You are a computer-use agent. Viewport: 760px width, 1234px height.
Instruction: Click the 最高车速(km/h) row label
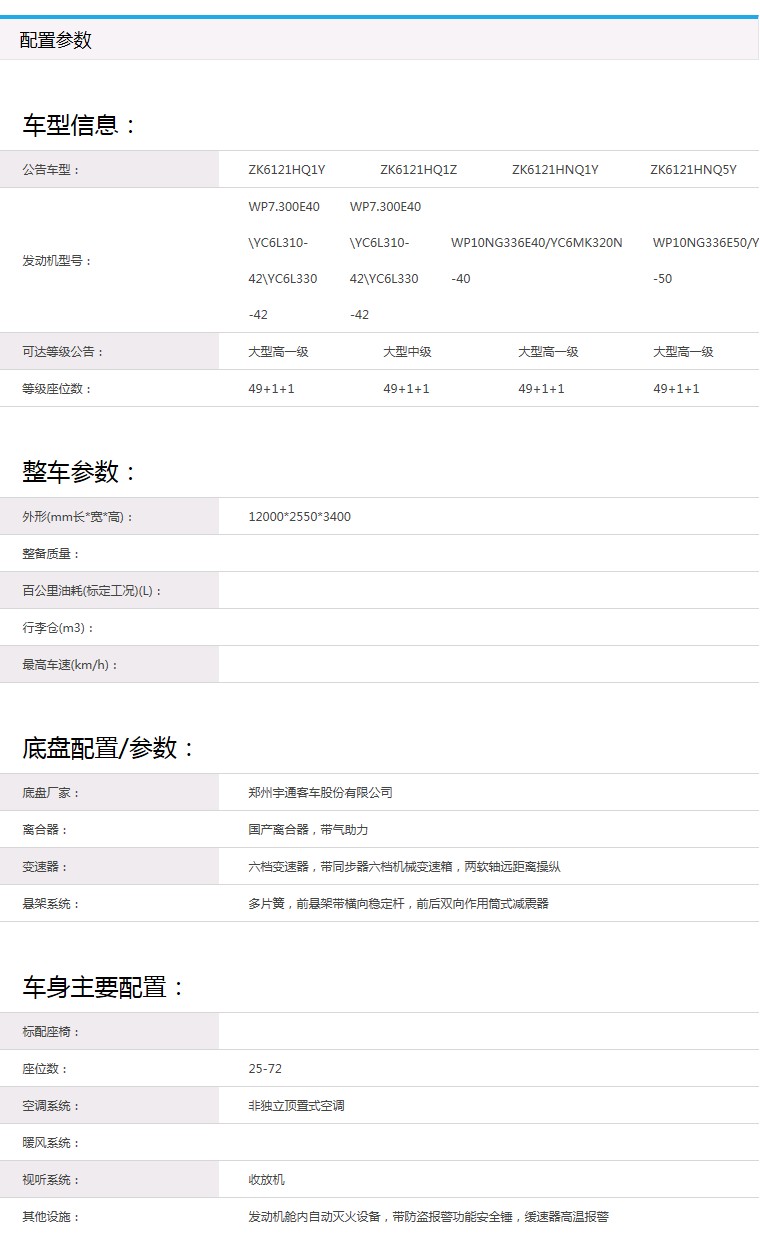[x=71, y=665]
